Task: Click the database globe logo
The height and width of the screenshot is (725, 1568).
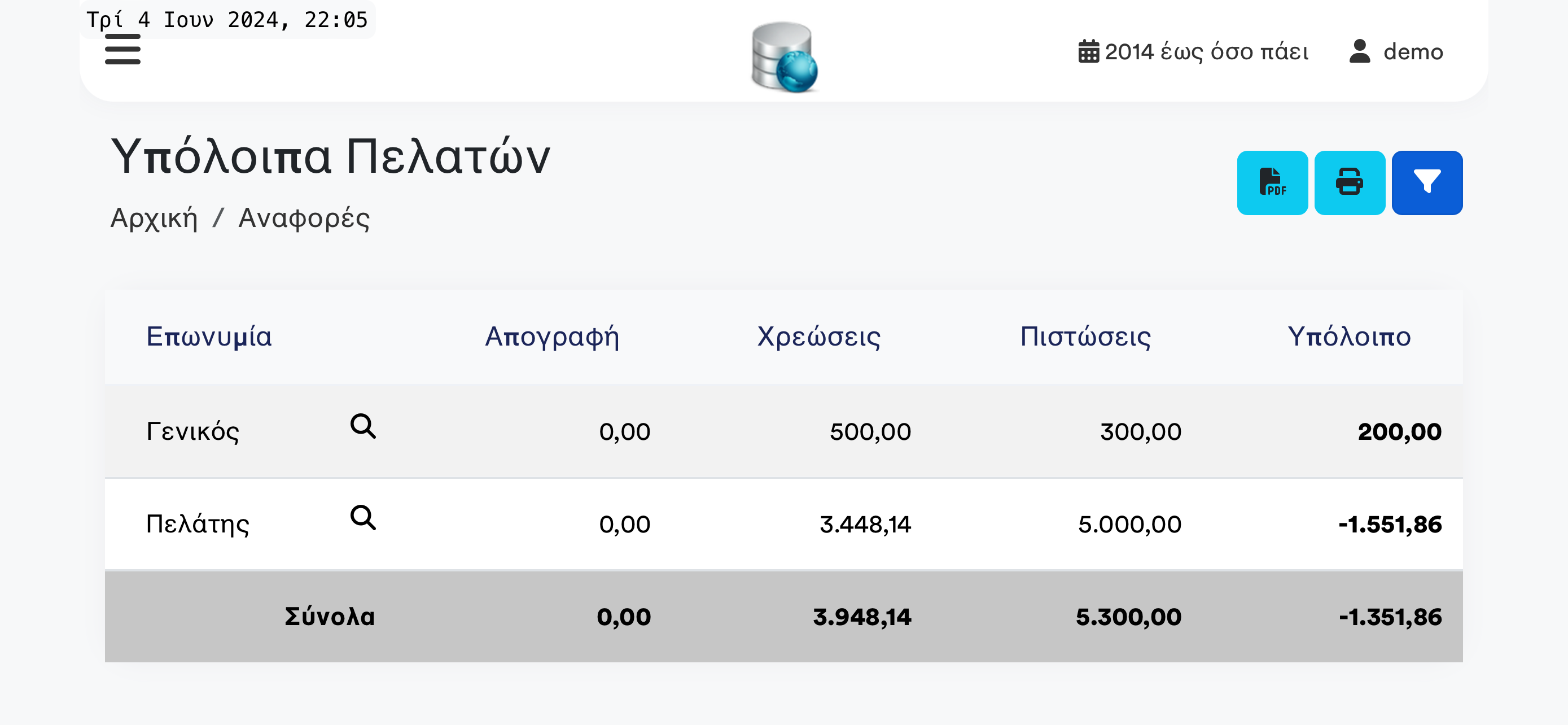Action: tap(784, 57)
